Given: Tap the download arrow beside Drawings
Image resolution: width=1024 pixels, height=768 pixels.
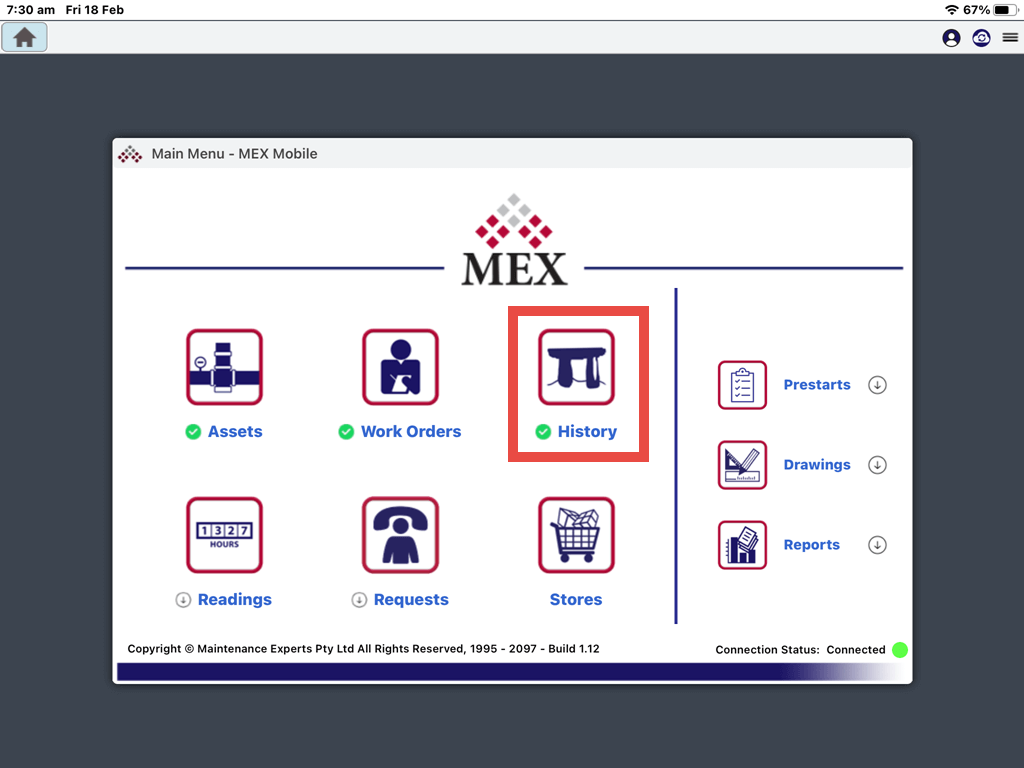Looking at the screenshot, I should coord(877,465).
